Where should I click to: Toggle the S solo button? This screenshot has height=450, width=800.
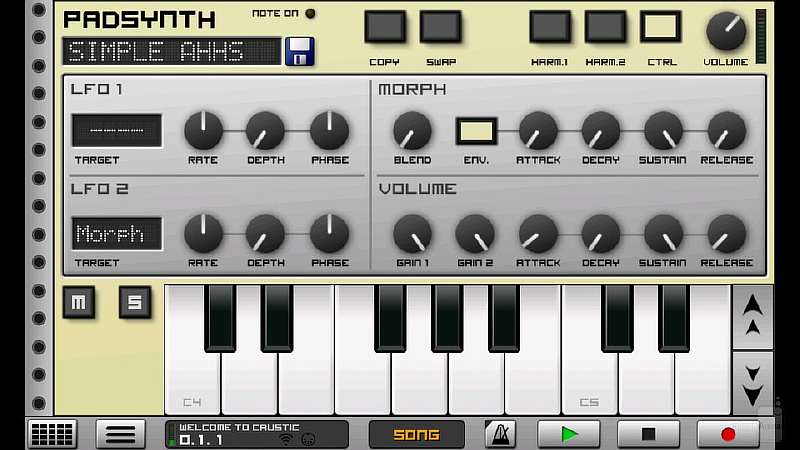coord(135,302)
